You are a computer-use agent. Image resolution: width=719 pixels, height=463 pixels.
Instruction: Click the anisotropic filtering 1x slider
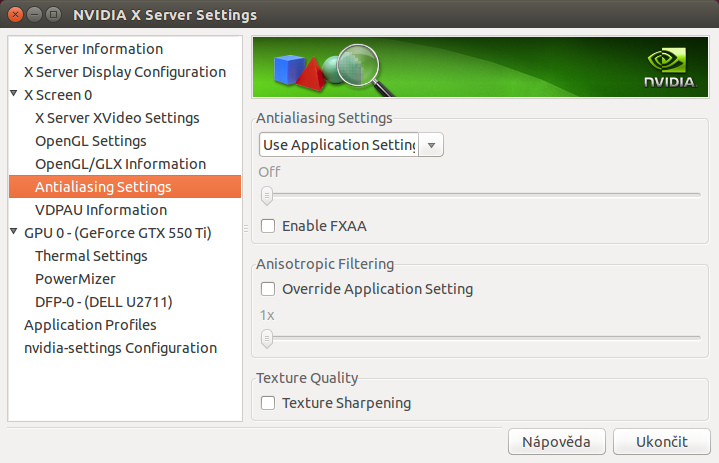[x=480, y=338]
